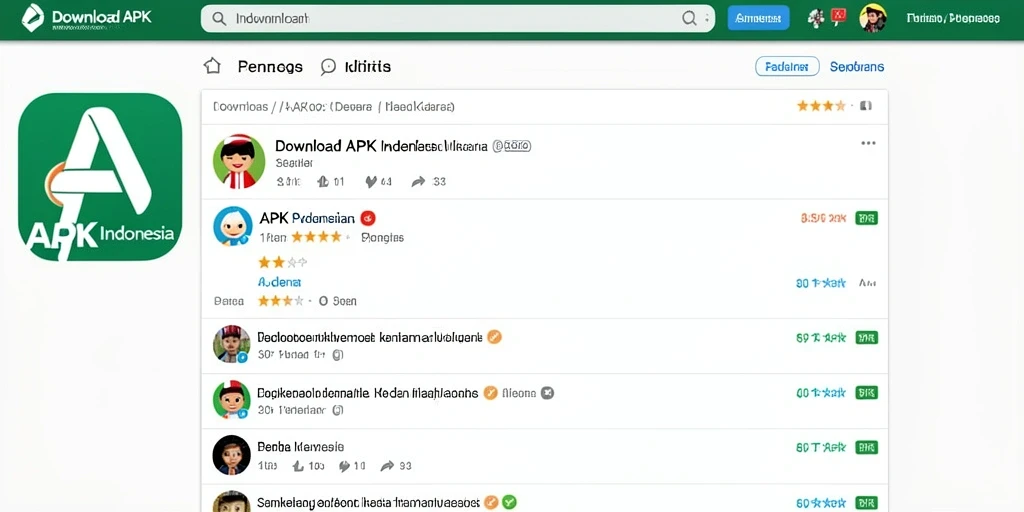Click green badge in the Decloobe row
Image resolution: width=1024 pixels, height=512 pixels.
point(866,338)
